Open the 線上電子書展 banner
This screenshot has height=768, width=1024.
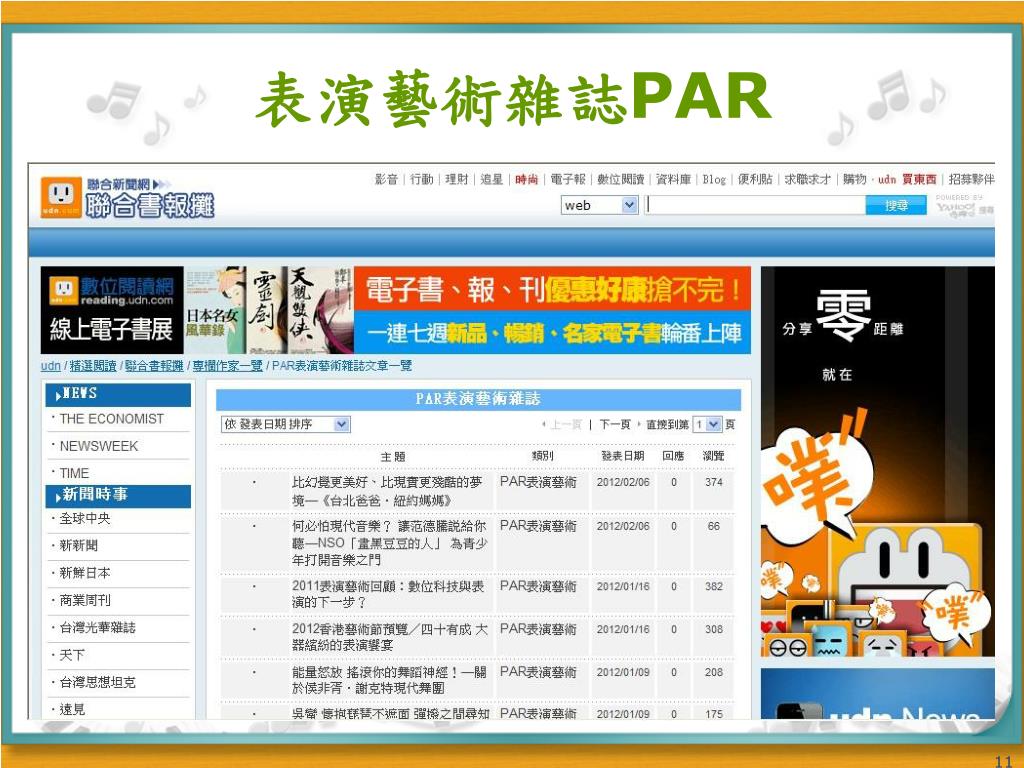point(112,310)
